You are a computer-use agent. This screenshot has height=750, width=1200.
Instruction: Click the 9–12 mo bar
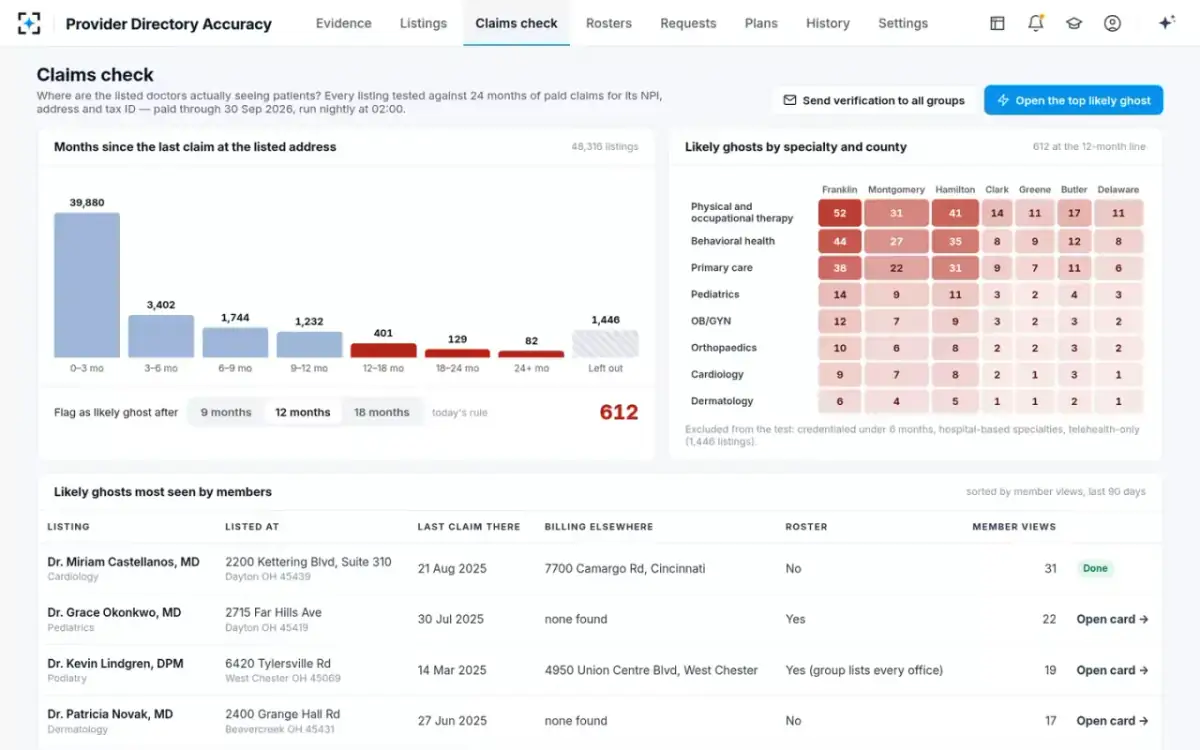pos(309,345)
